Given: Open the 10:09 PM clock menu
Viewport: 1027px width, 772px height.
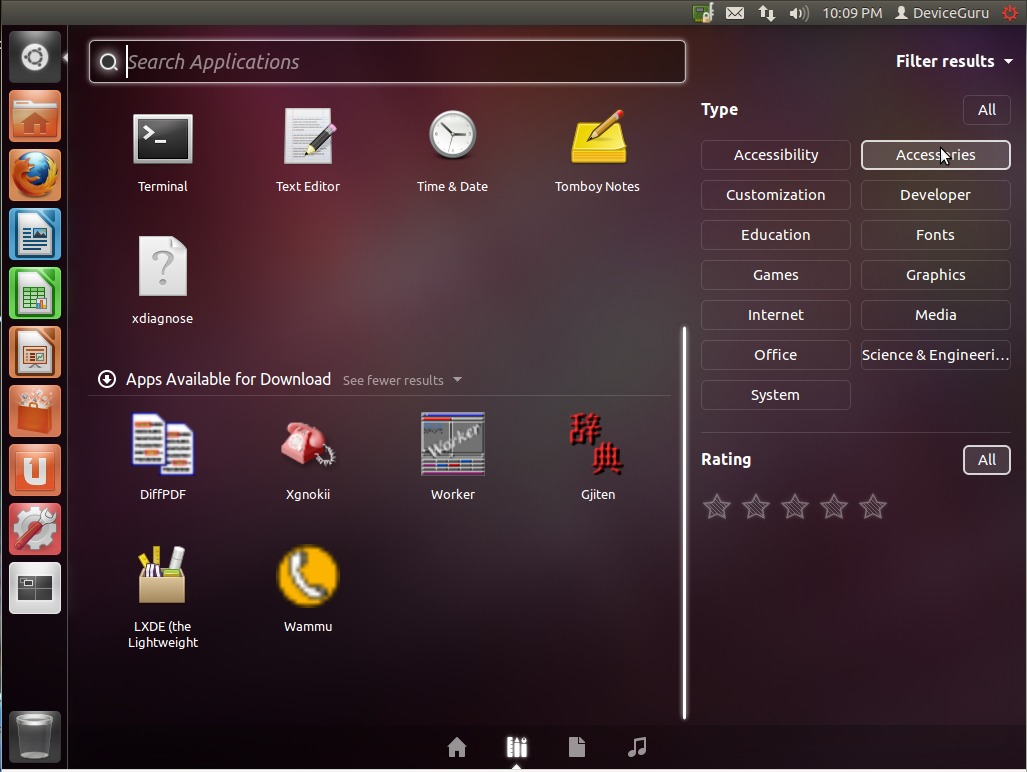Looking at the screenshot, I should (x=852, y=12).
